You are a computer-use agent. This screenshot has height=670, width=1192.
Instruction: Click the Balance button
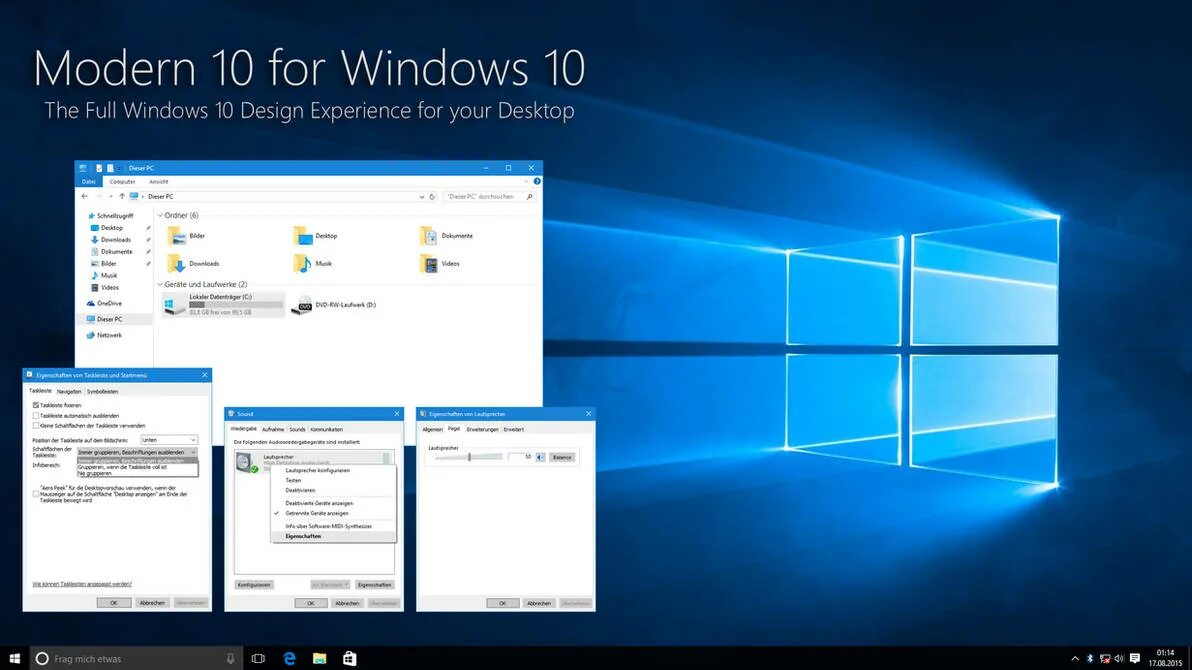(562, 457)
